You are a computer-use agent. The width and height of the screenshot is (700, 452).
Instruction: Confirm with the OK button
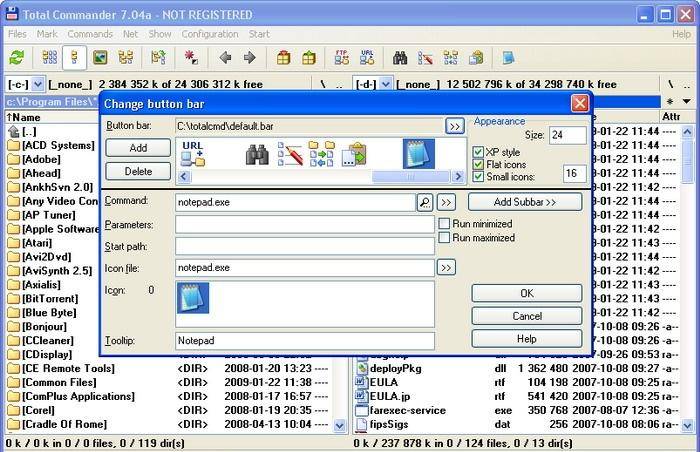point(527,293)
